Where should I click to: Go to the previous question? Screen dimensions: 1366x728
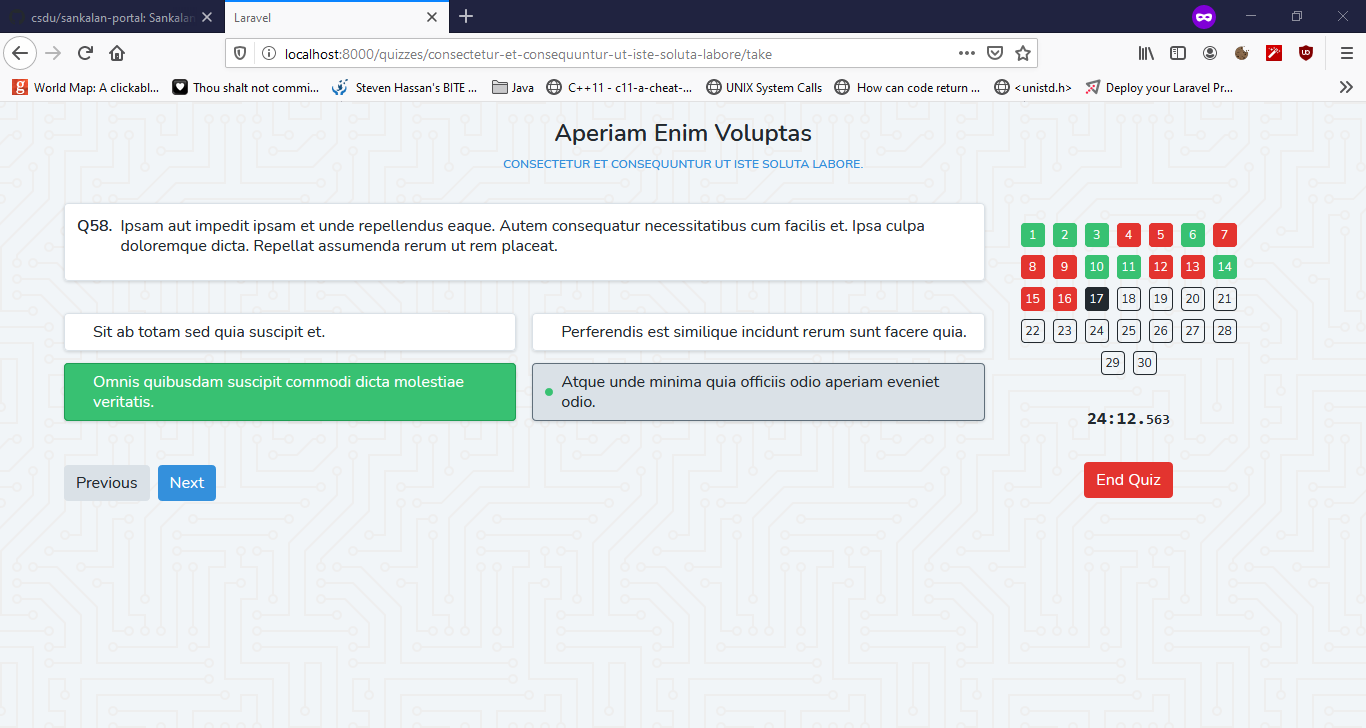pos(107,483)
